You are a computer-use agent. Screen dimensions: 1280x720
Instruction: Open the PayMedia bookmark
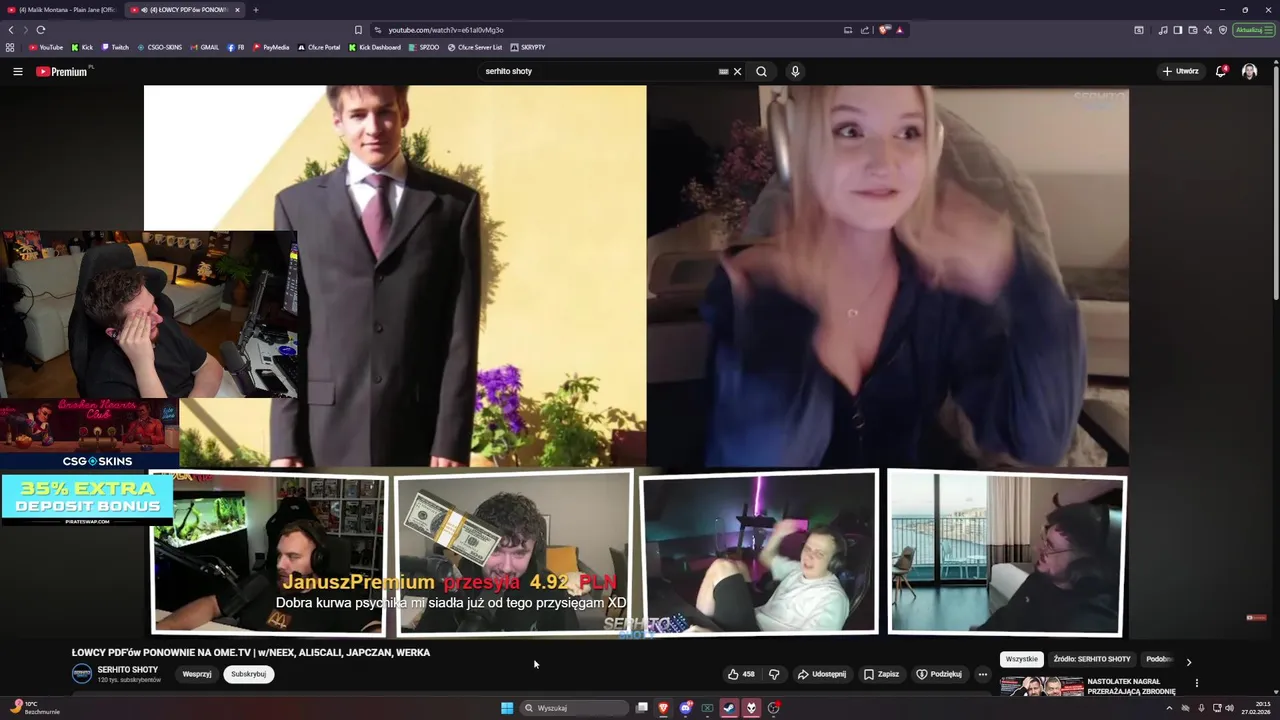point(271,47)
